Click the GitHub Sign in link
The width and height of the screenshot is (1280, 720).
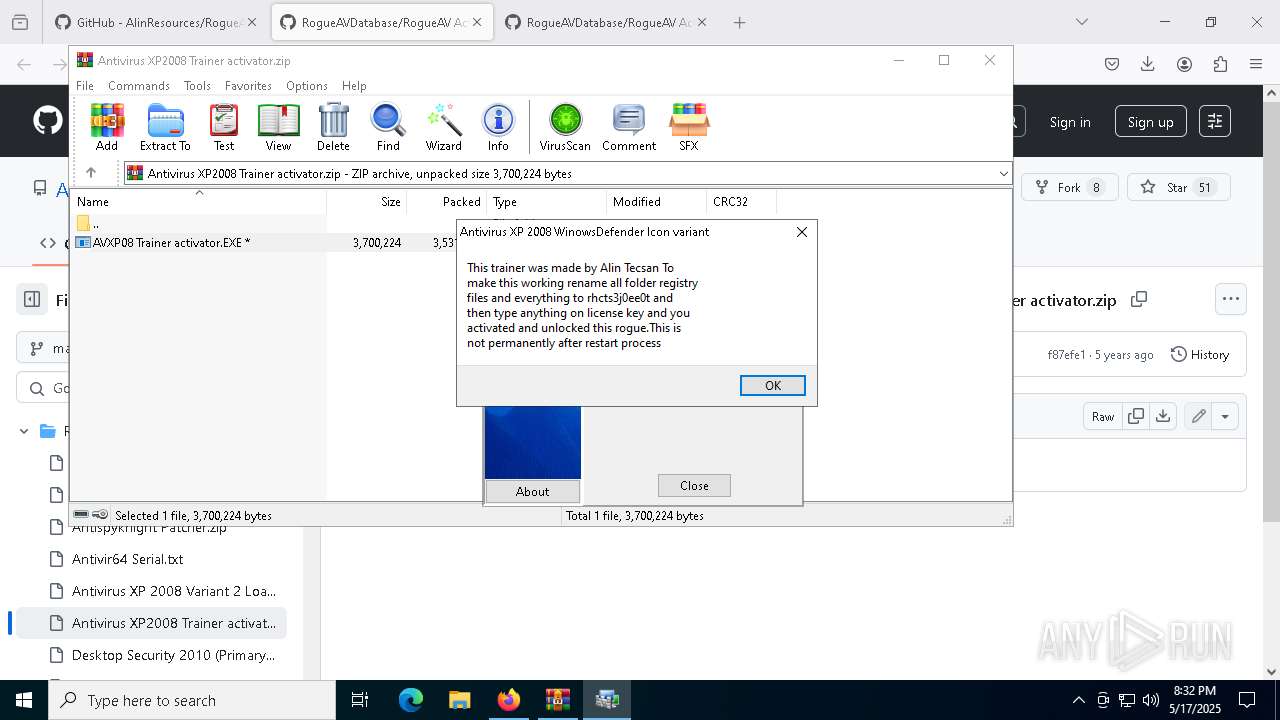click(1070, 122)
